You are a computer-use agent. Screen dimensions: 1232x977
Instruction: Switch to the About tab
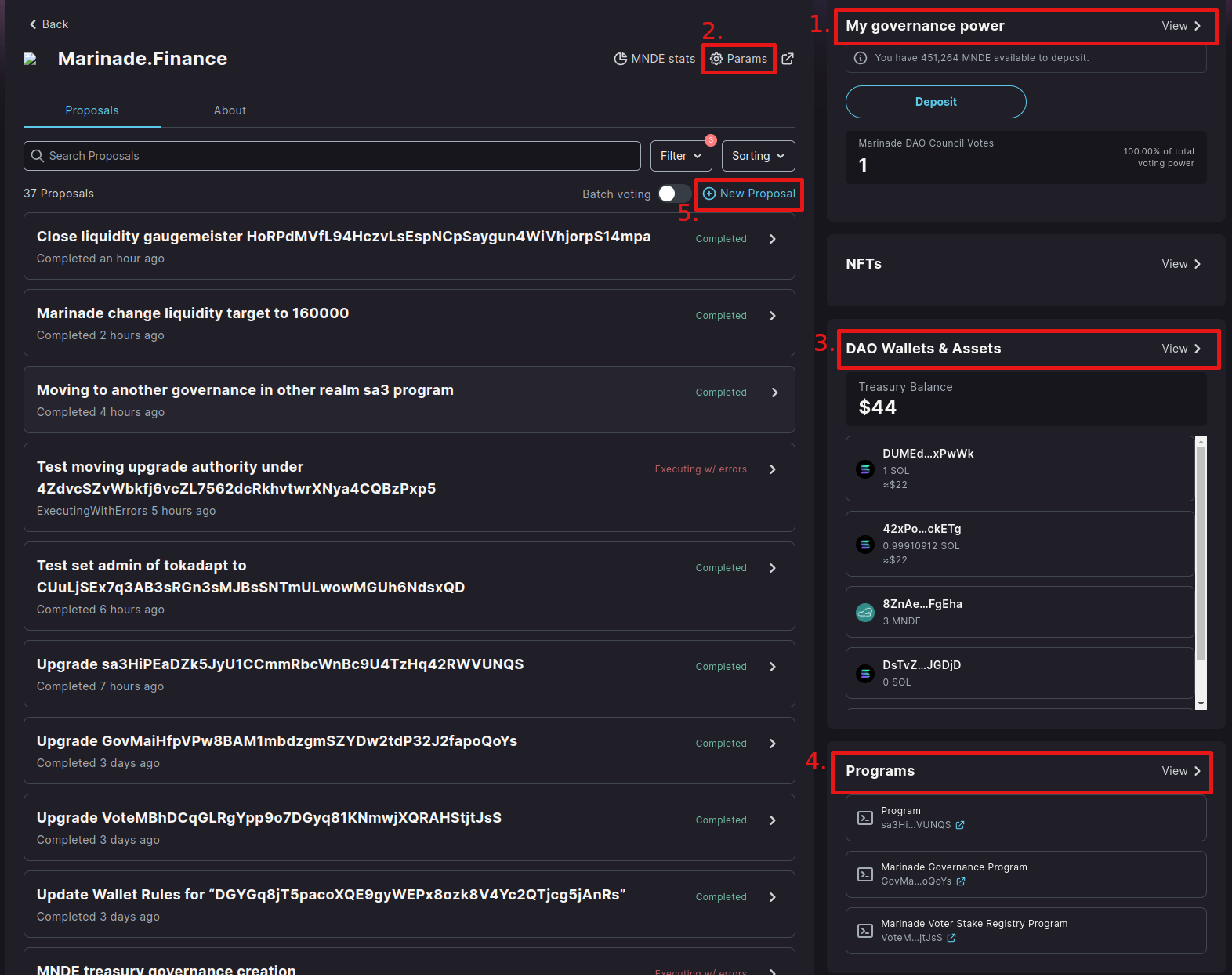pyautogui.click(x=230, y=110)
